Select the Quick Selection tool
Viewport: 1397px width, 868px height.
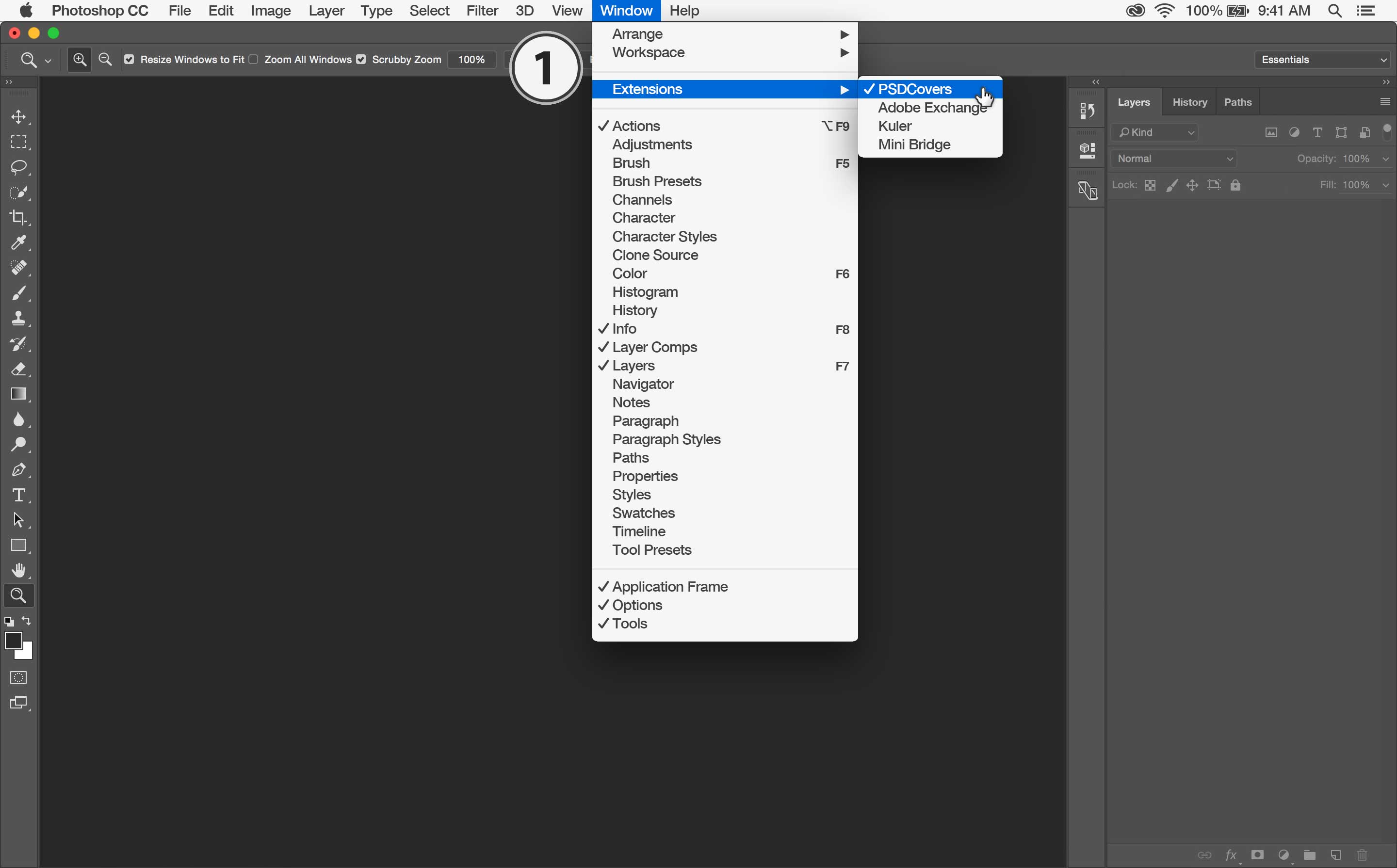(18, 193)
